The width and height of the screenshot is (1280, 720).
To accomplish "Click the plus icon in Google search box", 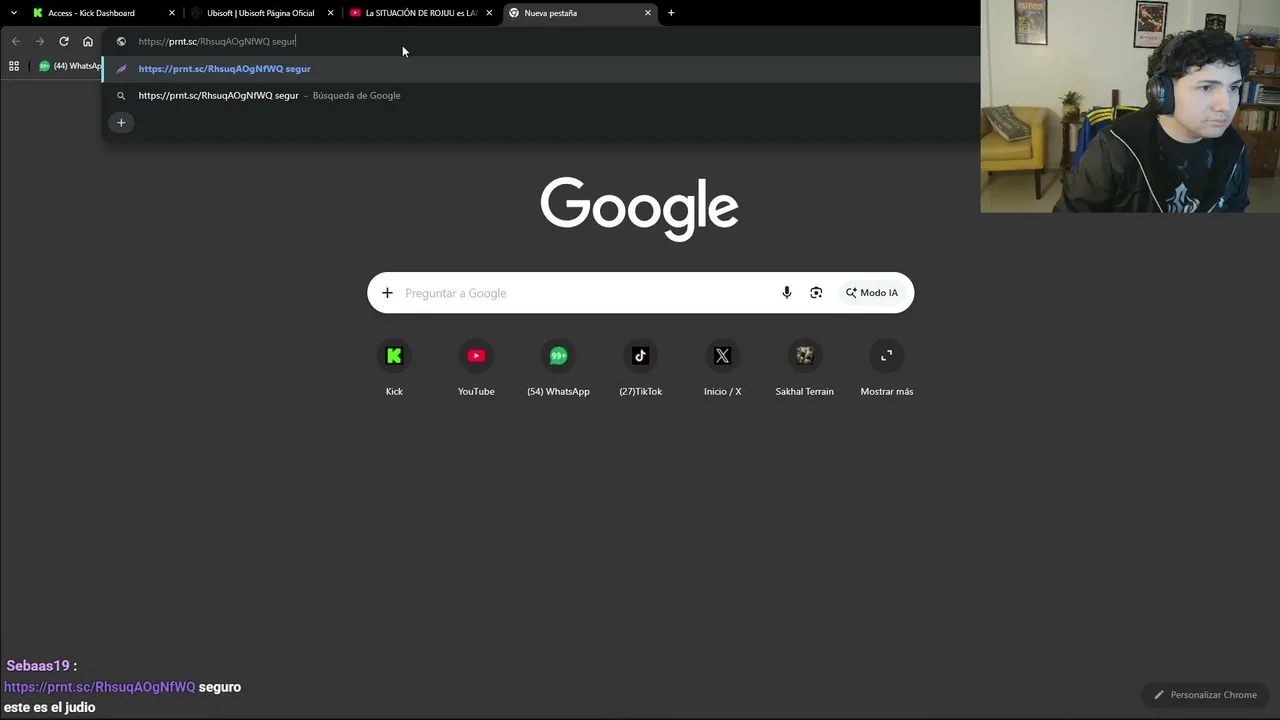I will pyautogui.click(x=387, y=293).
